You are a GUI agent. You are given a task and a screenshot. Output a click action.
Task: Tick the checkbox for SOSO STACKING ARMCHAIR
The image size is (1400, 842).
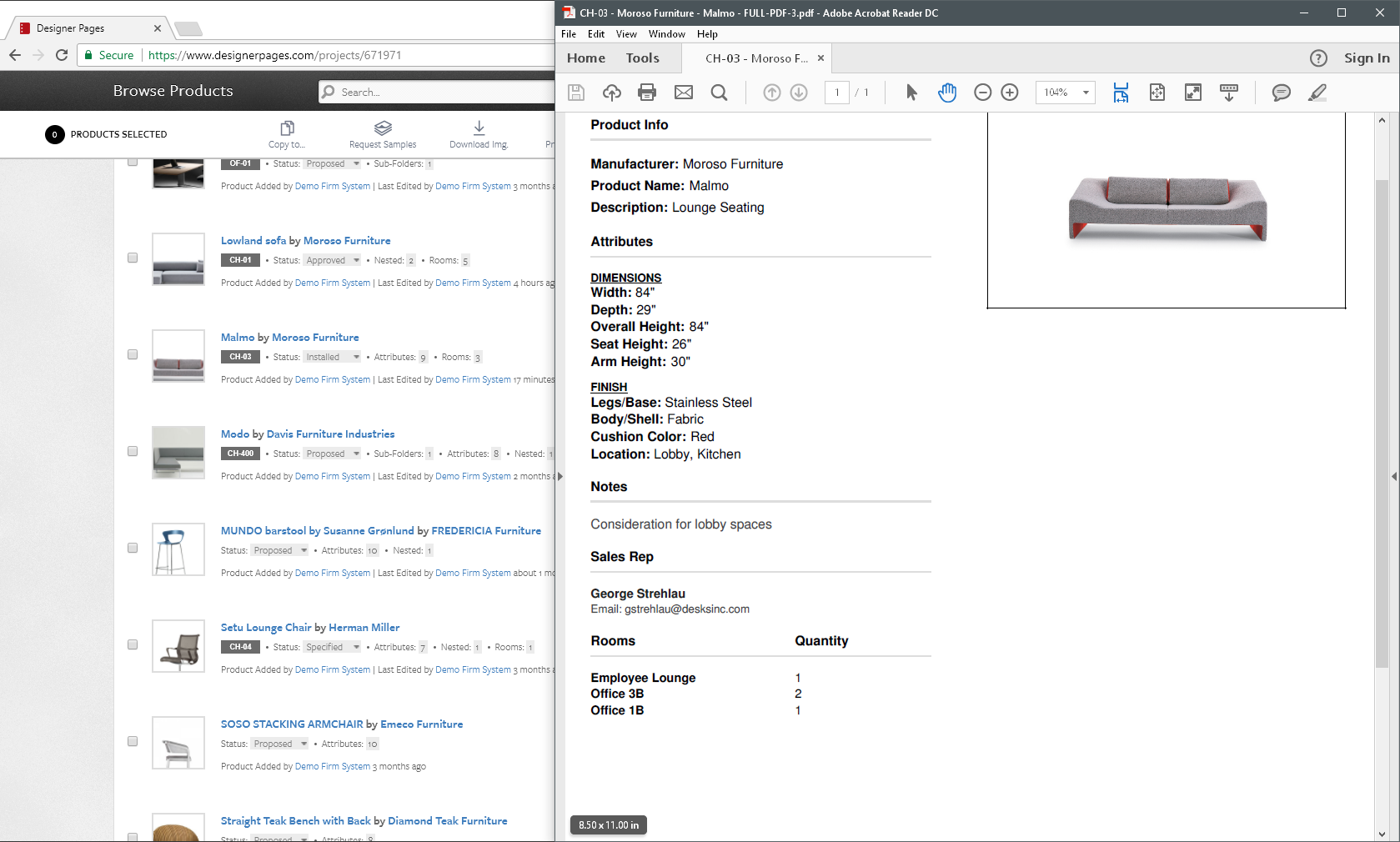point(133,741)
